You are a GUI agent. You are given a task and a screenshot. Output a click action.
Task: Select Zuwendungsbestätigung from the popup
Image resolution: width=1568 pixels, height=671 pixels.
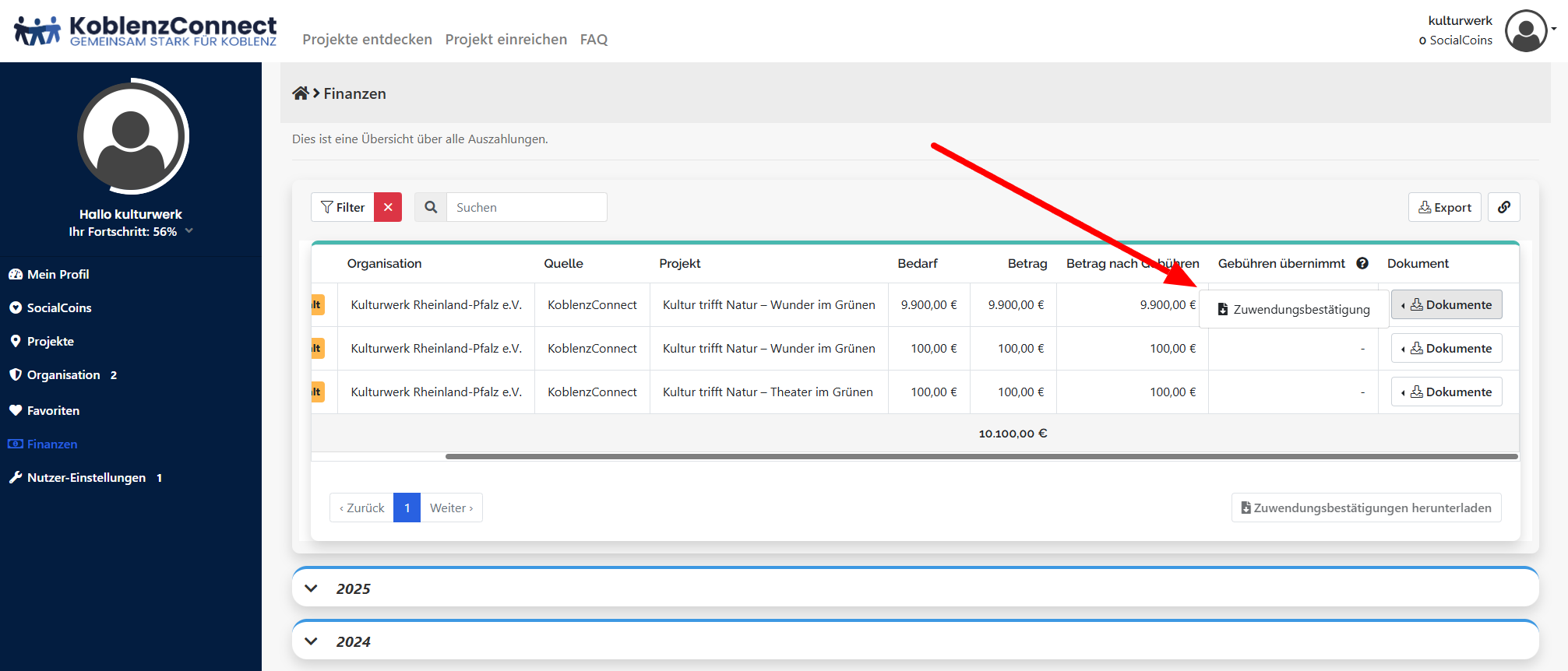pyautogui.click(x=1294, y=309)
